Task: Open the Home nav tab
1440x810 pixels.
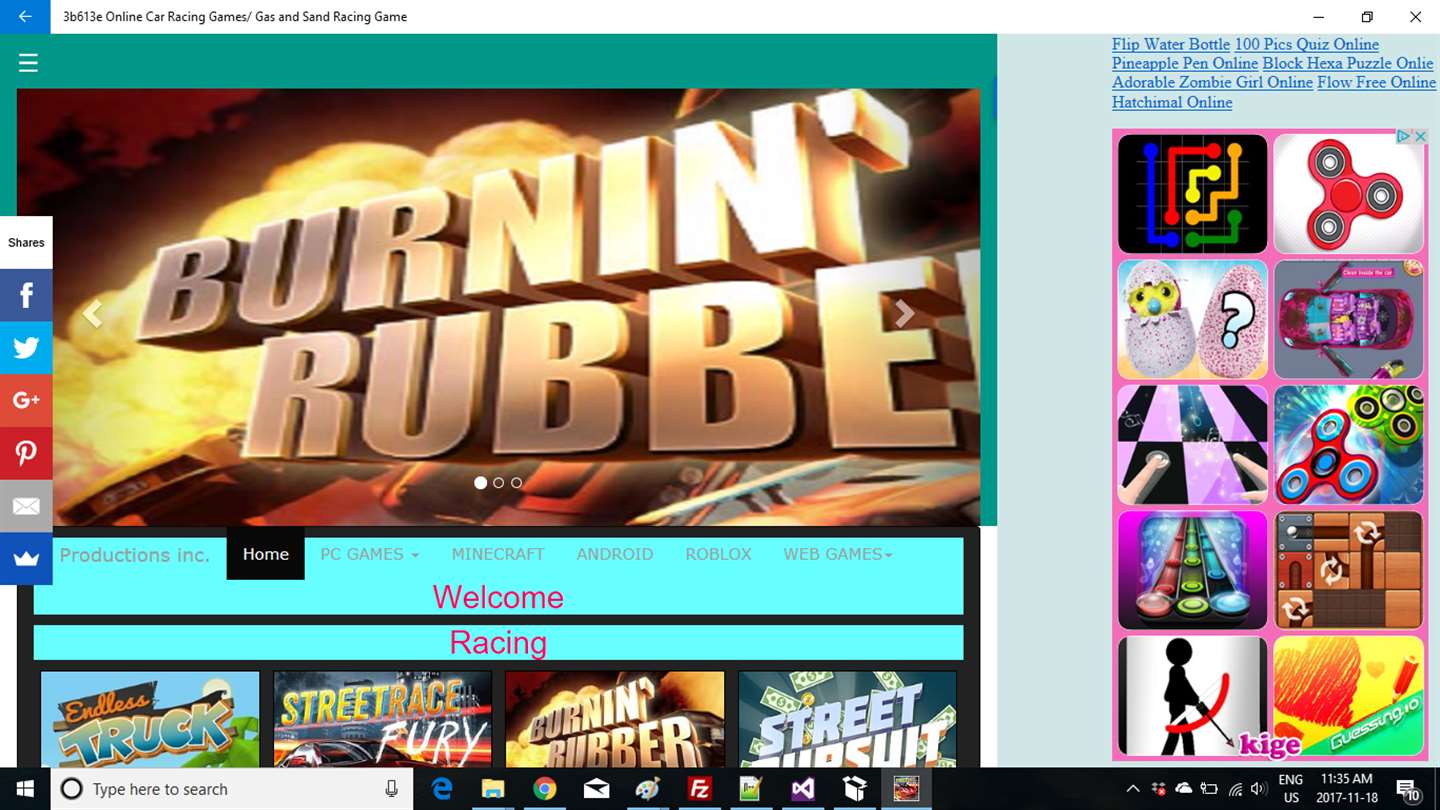Action: [x=266, y=553]
